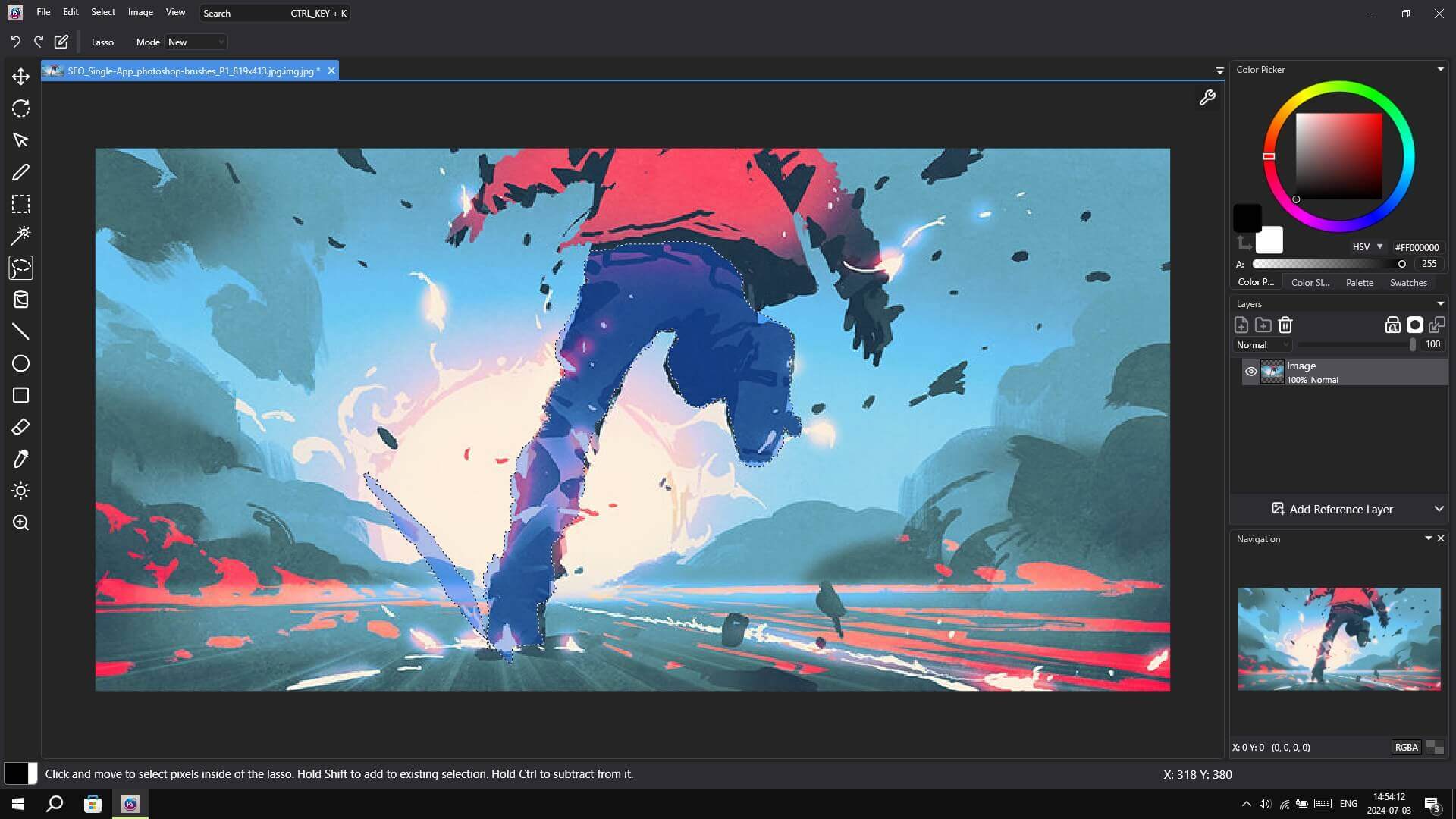This screenshot has height=819, width=1456.
Task: Select the Color Picker eyedropper tool
Action: (20, 459)
